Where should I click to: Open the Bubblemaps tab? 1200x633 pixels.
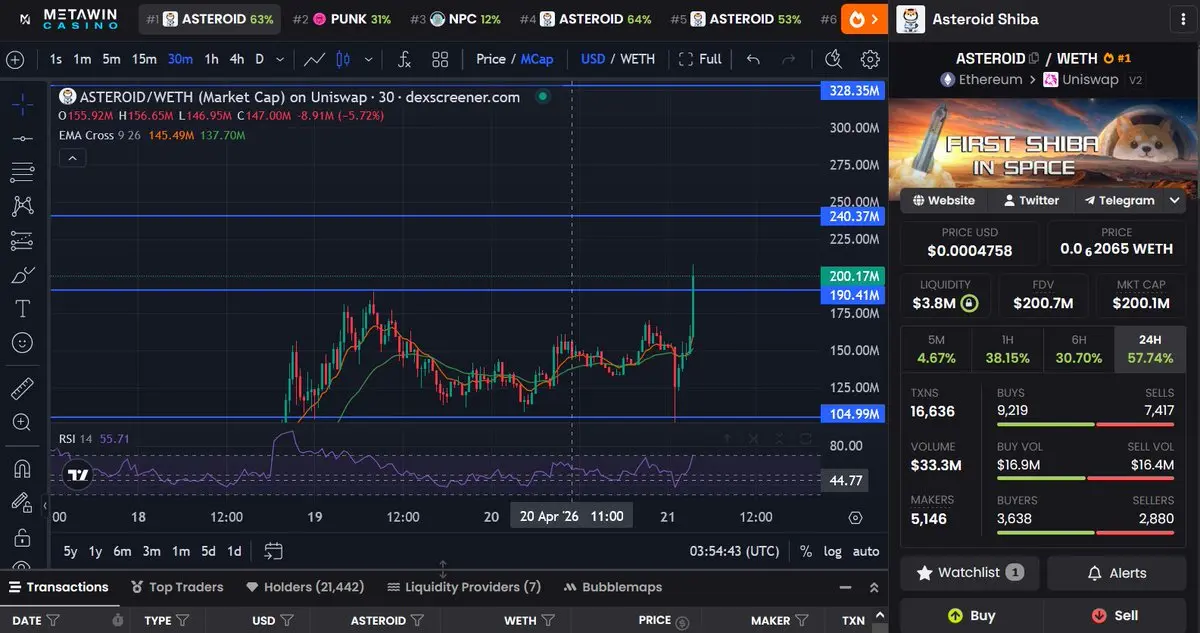click(x=613, y=587)
